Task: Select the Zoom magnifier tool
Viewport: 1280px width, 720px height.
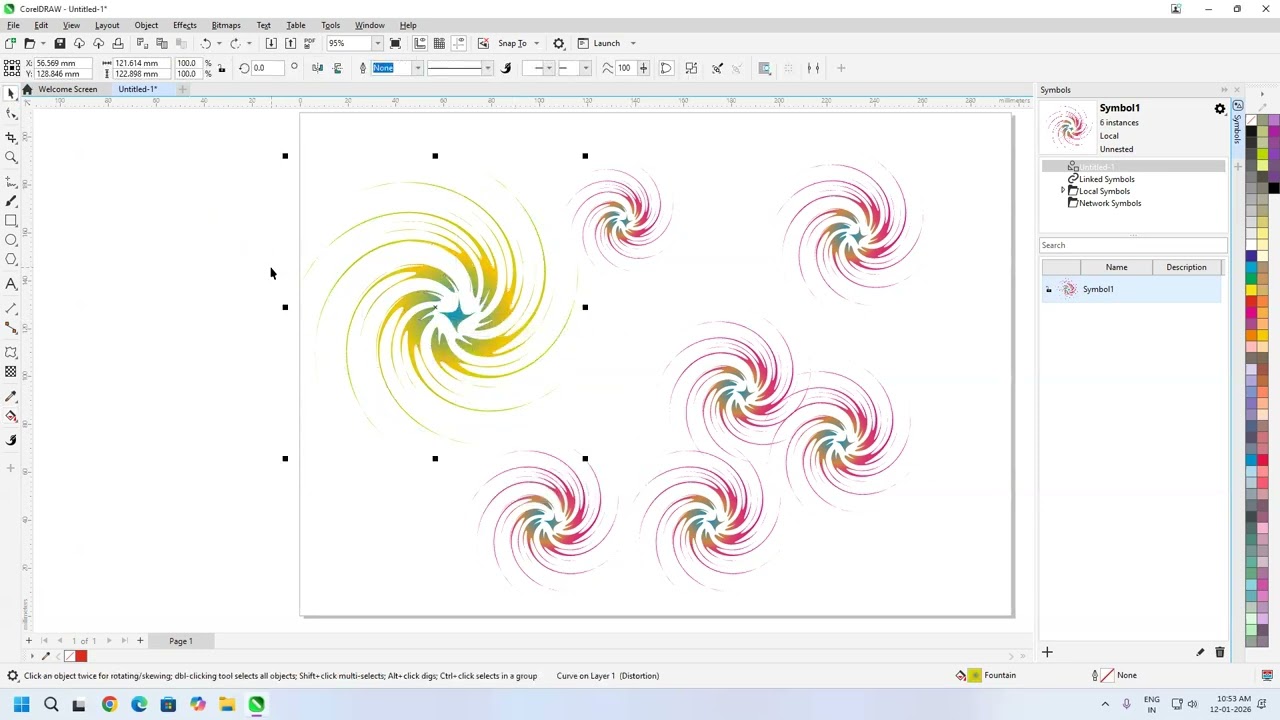Action: (x=11, y=158)
